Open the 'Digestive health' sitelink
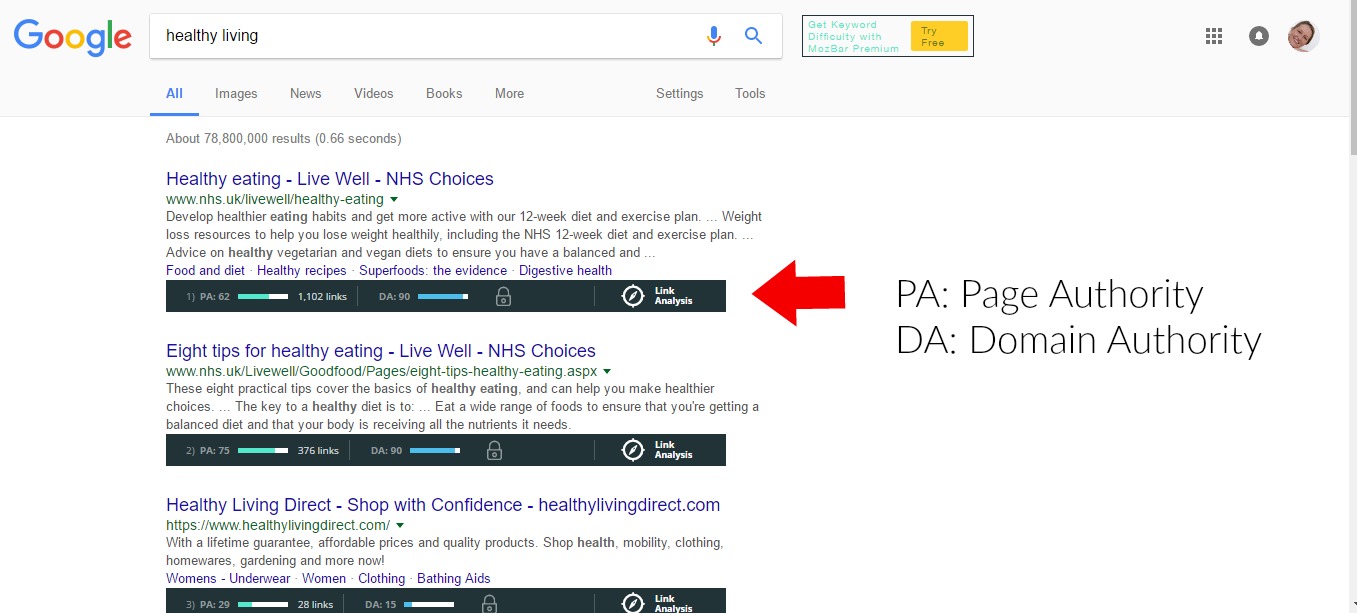1357x613 pixels. tap(565, 271)
